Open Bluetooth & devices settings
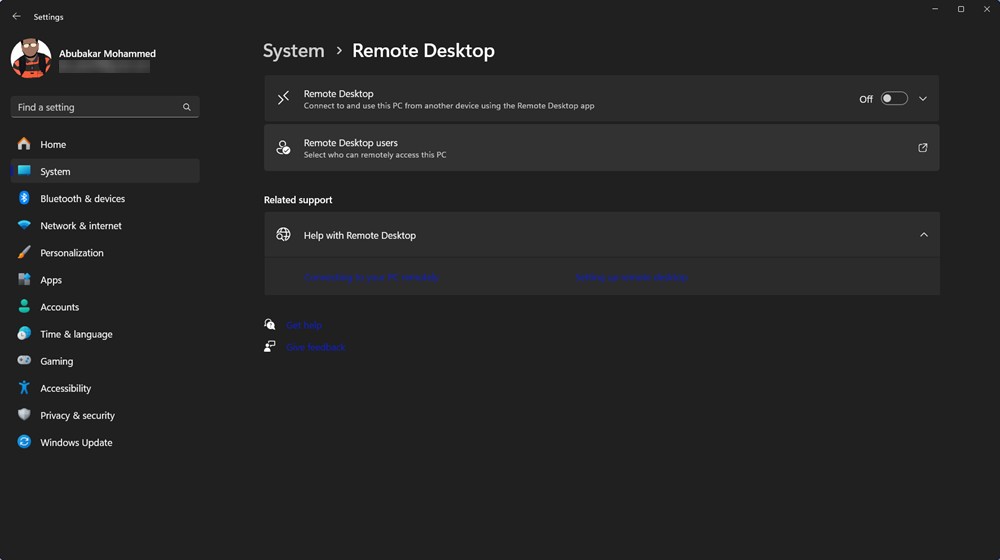 coord(105,198)
